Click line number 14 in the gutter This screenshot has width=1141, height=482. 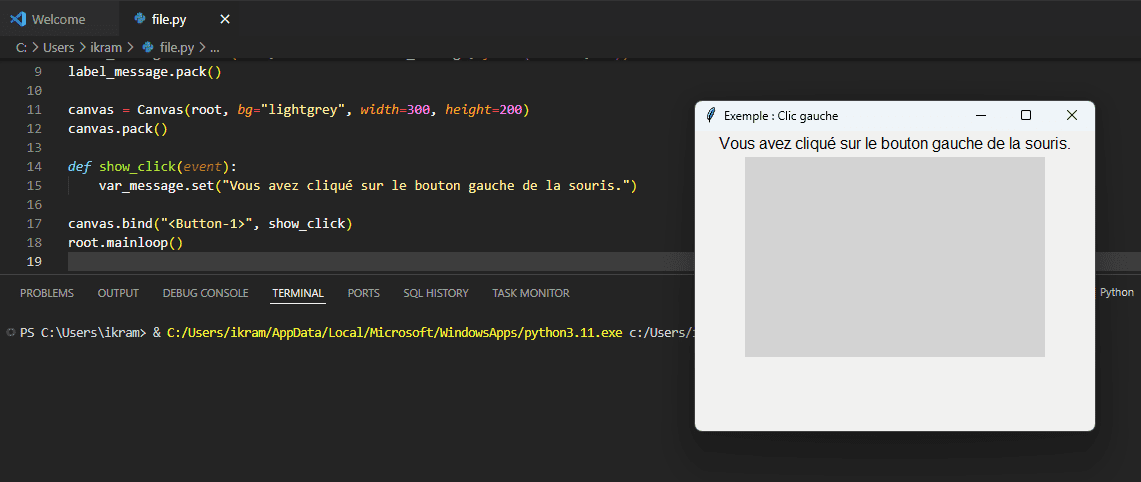tap(34, 167)
